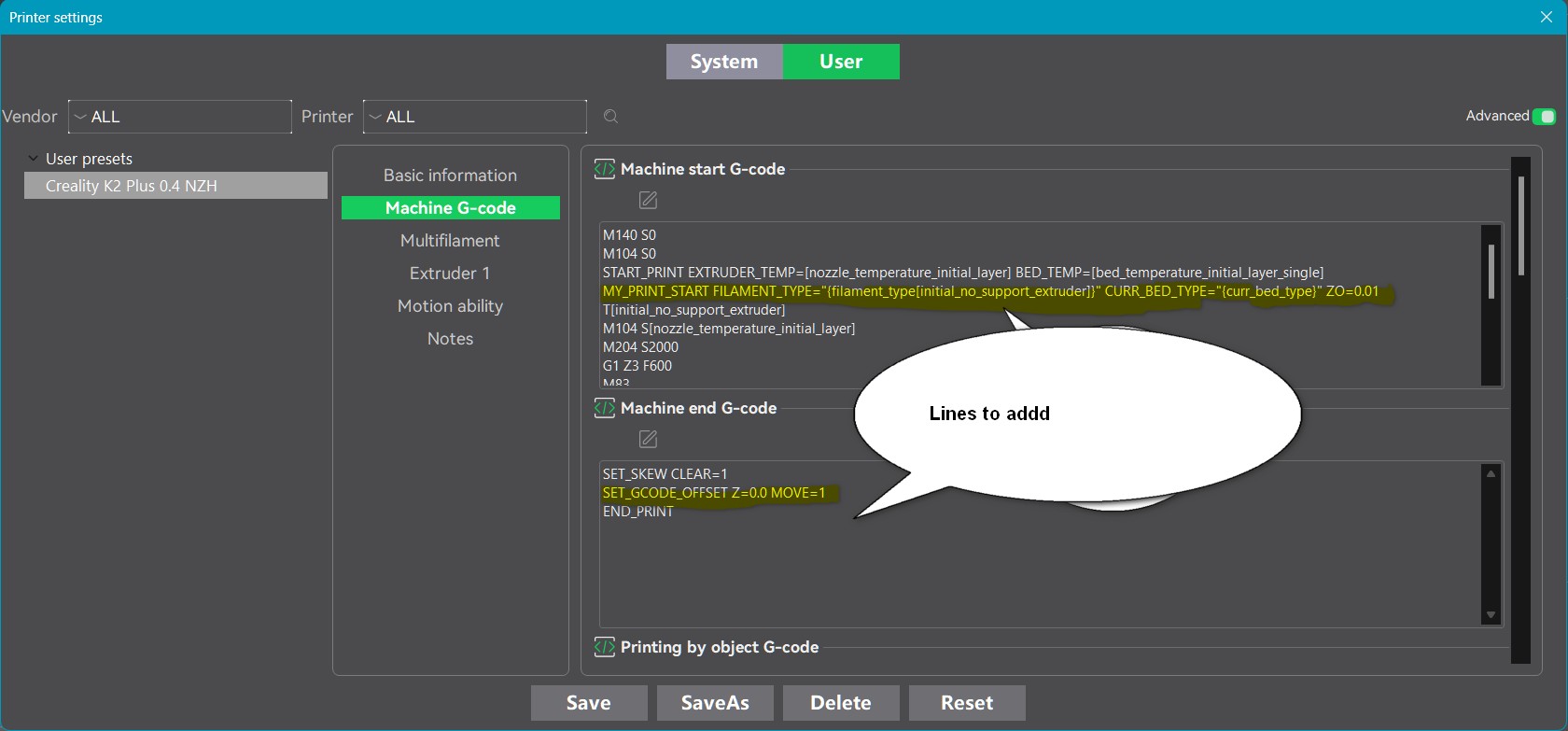
Task: Close the Printer settings window
Action: (1546, 17)
